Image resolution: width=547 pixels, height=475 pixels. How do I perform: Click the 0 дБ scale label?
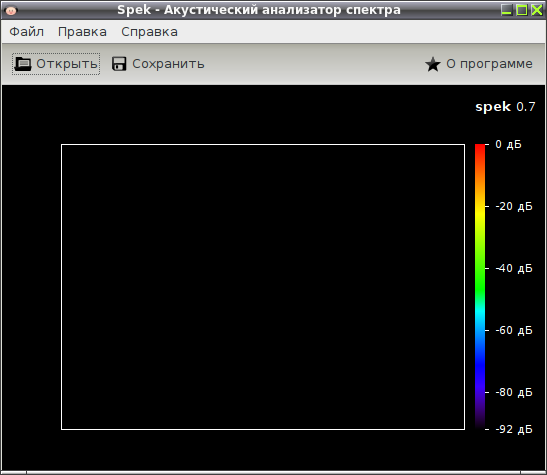point(508,144)
